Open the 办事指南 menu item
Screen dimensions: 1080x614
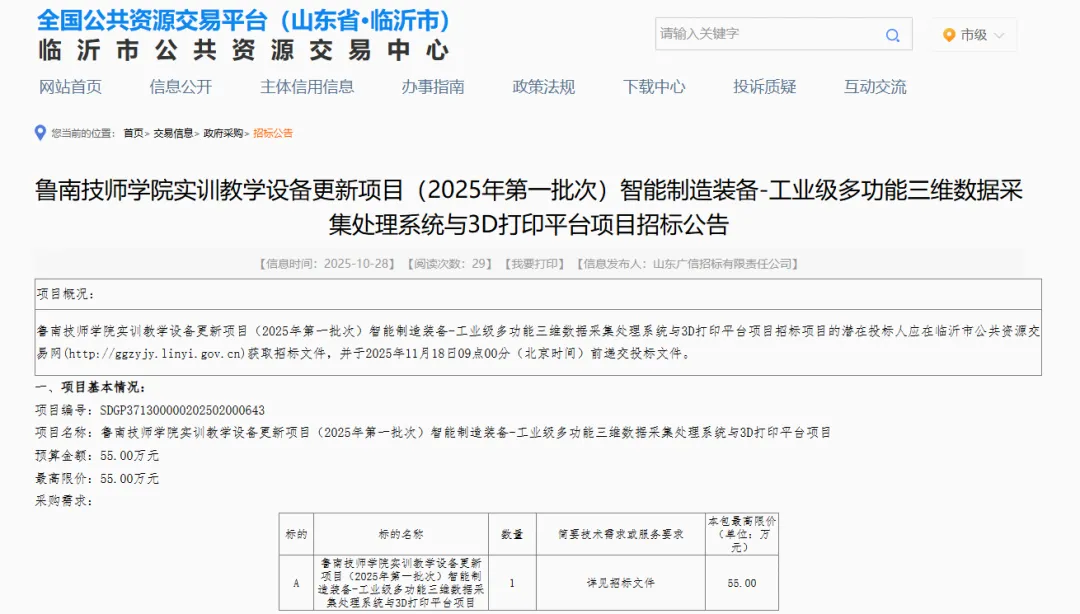click(x=433, y=87)
